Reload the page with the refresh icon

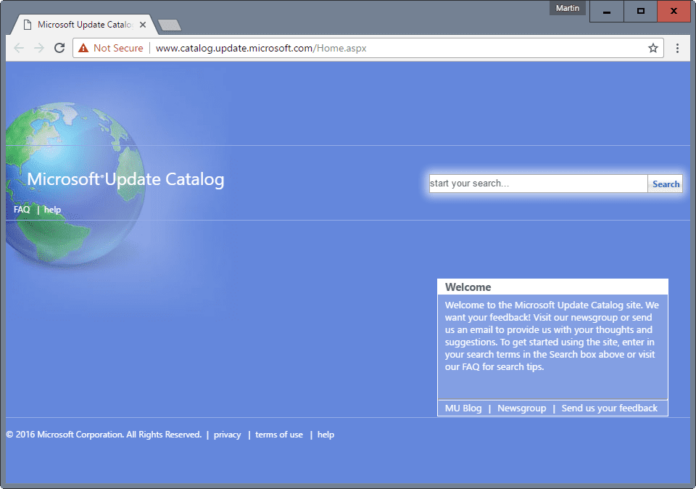click(x=59, y=47)
